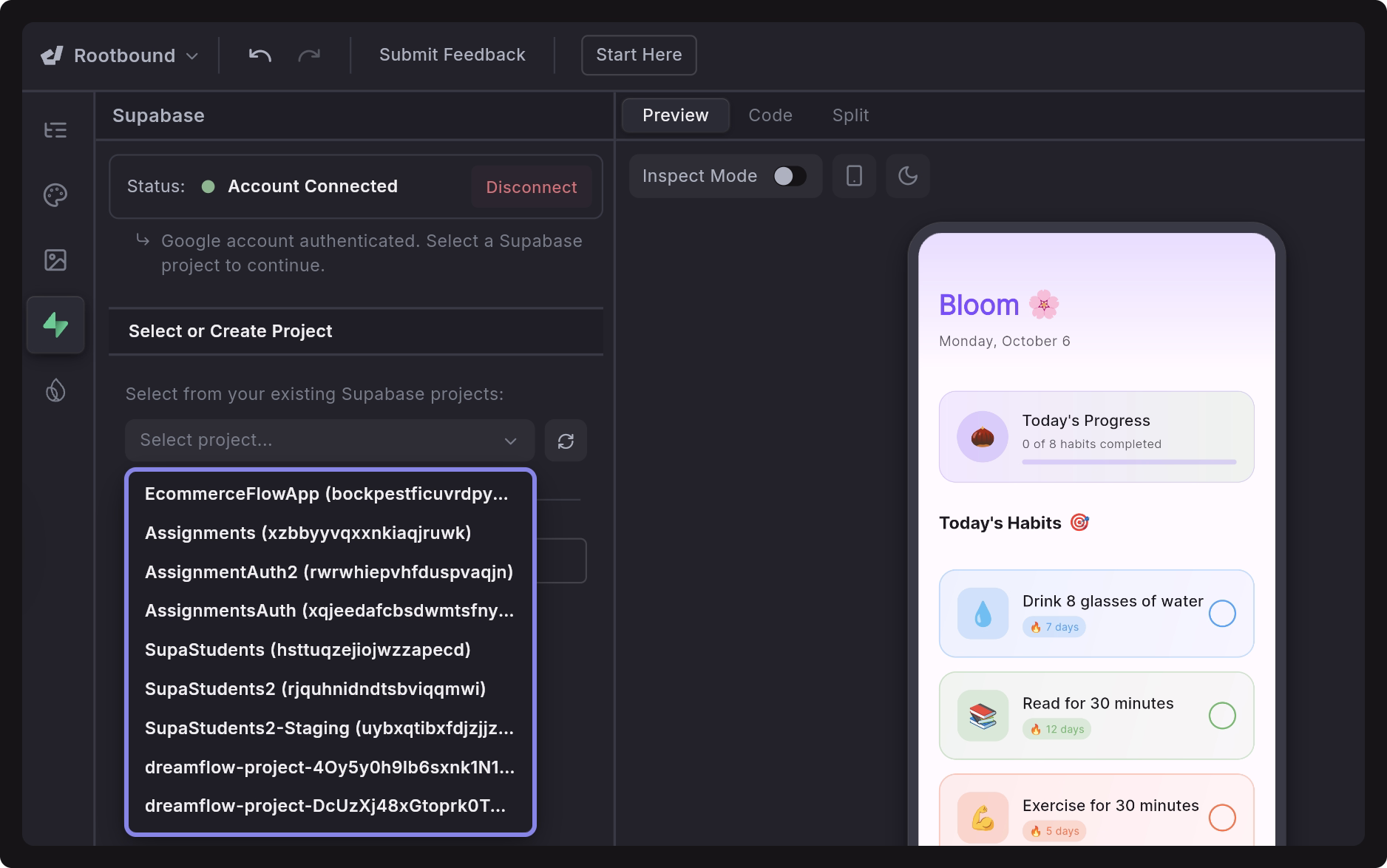This screenshot has width=1387, height=868.
Task: Enable the Inspect Mode switch
Action: tap(789, 176)
